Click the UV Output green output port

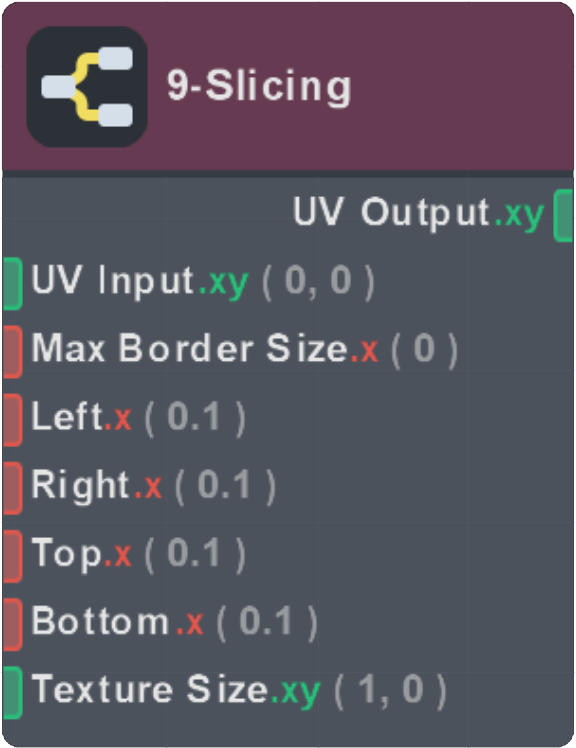tap(564, 215)
